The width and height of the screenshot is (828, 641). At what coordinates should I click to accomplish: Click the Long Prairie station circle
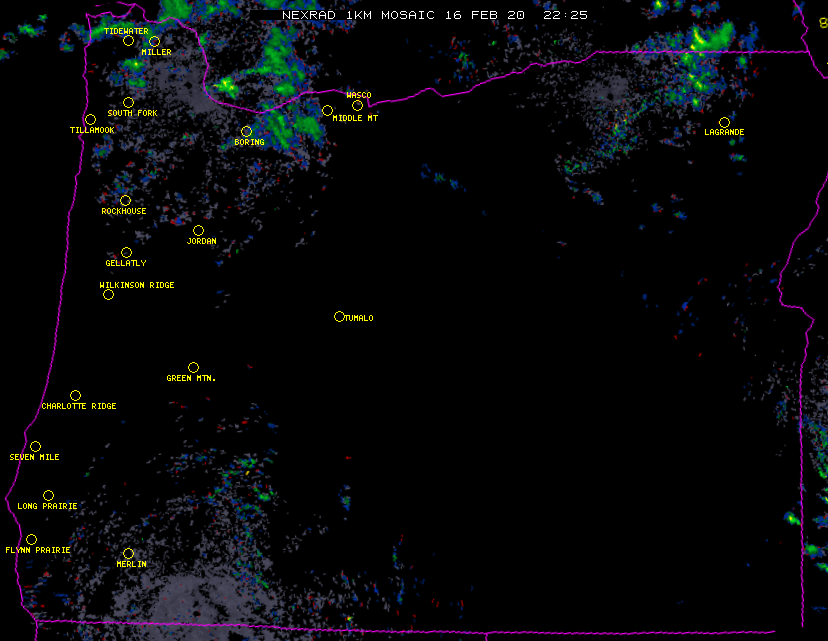coord(48,495)
